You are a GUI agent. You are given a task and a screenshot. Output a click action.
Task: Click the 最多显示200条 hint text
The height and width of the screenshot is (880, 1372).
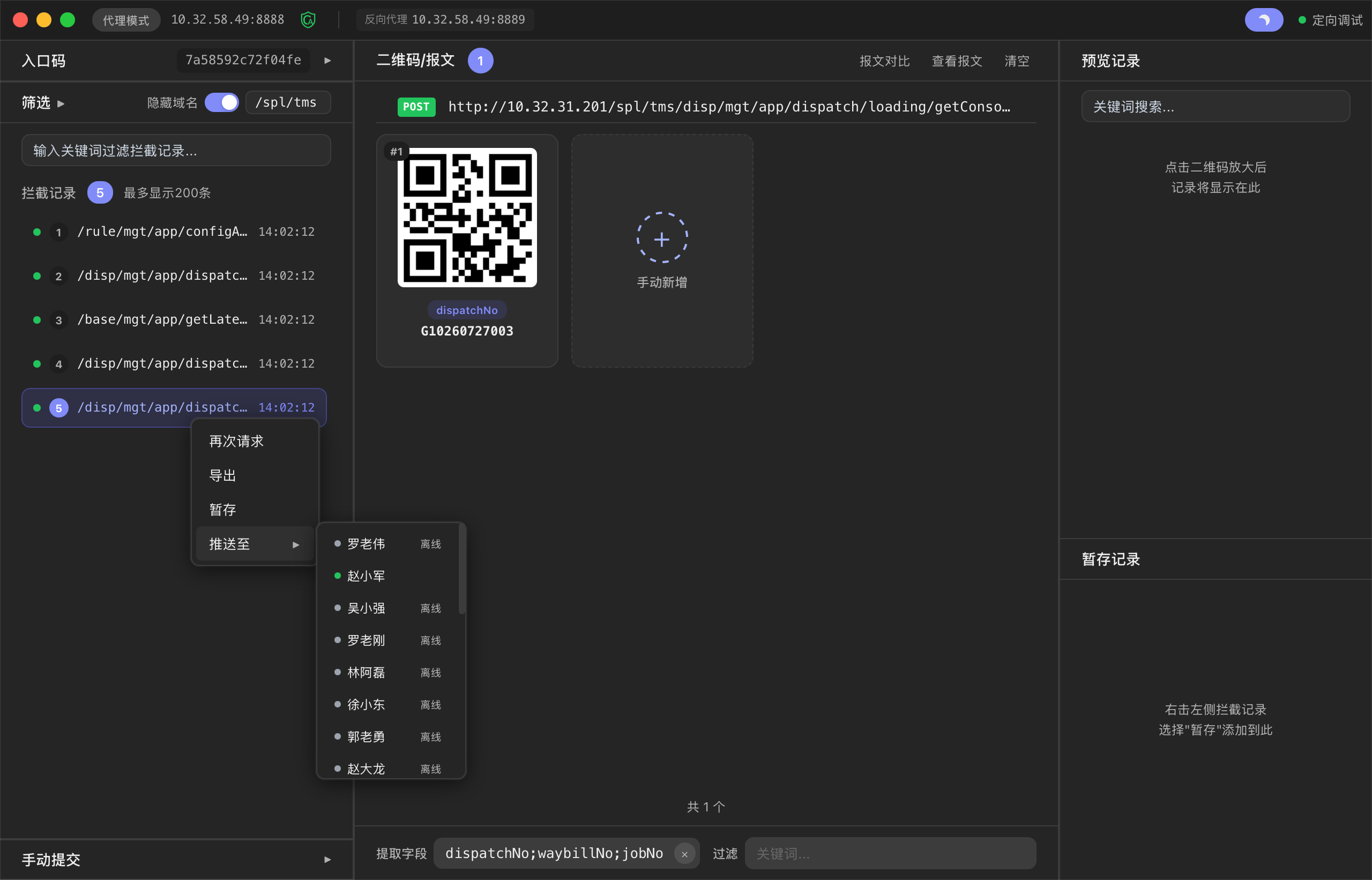point(167,193)
